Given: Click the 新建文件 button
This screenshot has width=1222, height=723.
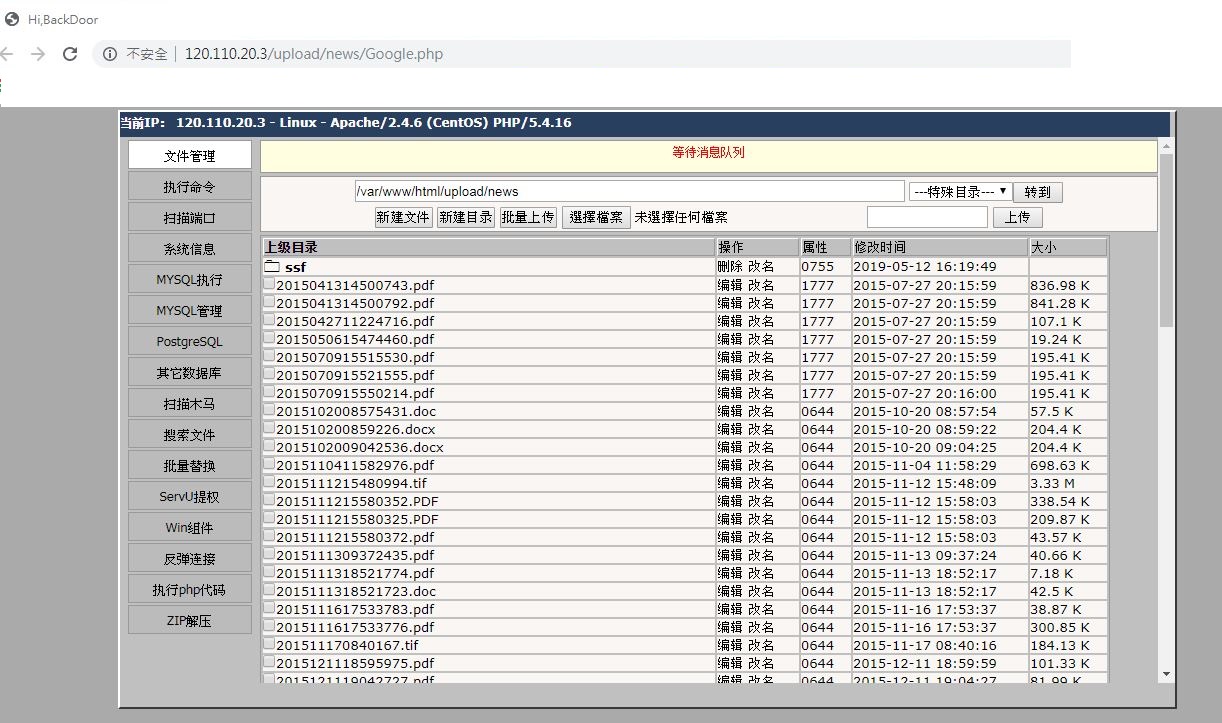Looking at the screenshot, I should [x=403, y=217].
